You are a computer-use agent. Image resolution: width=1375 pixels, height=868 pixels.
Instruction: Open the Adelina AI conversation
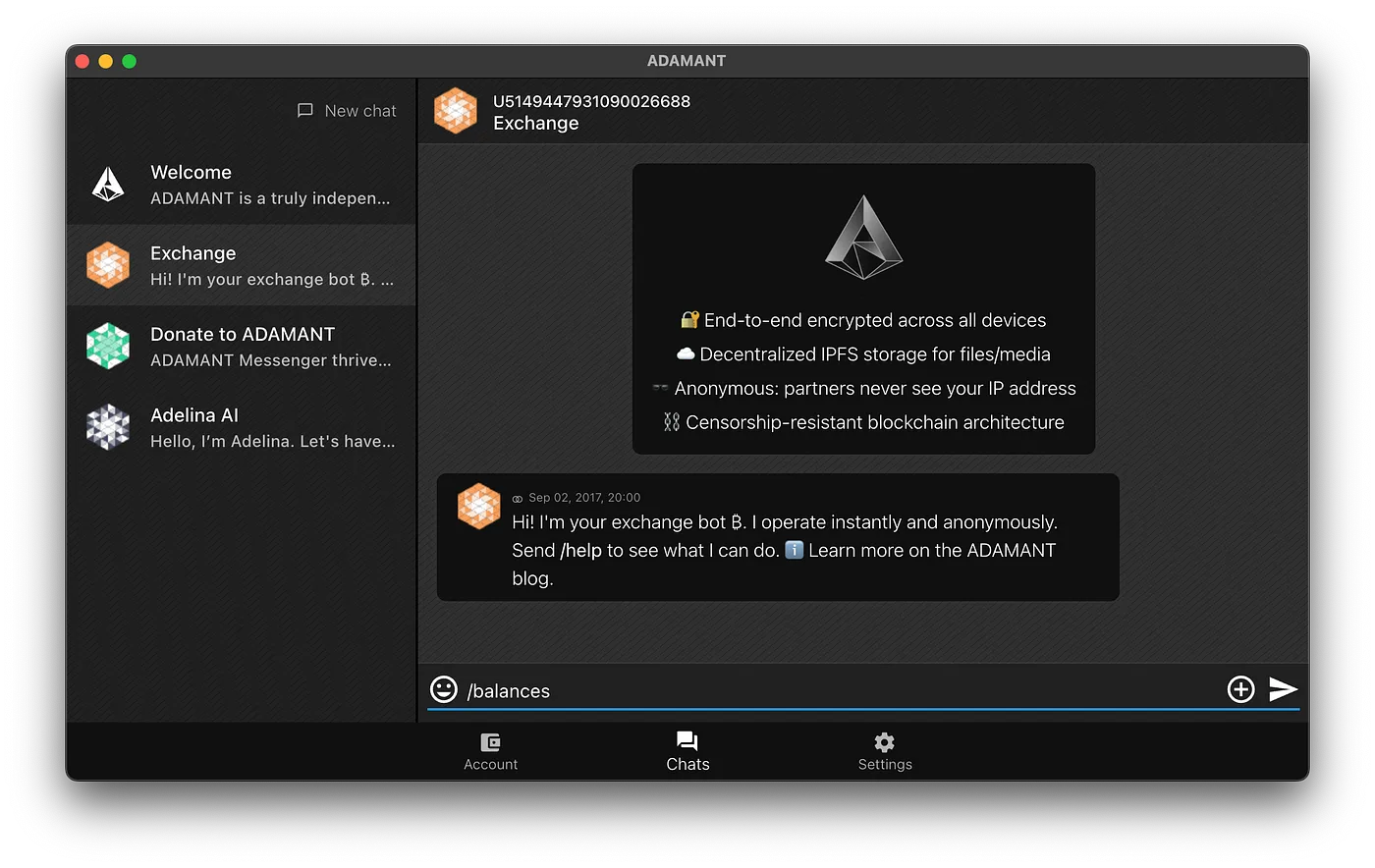(242, 427)
